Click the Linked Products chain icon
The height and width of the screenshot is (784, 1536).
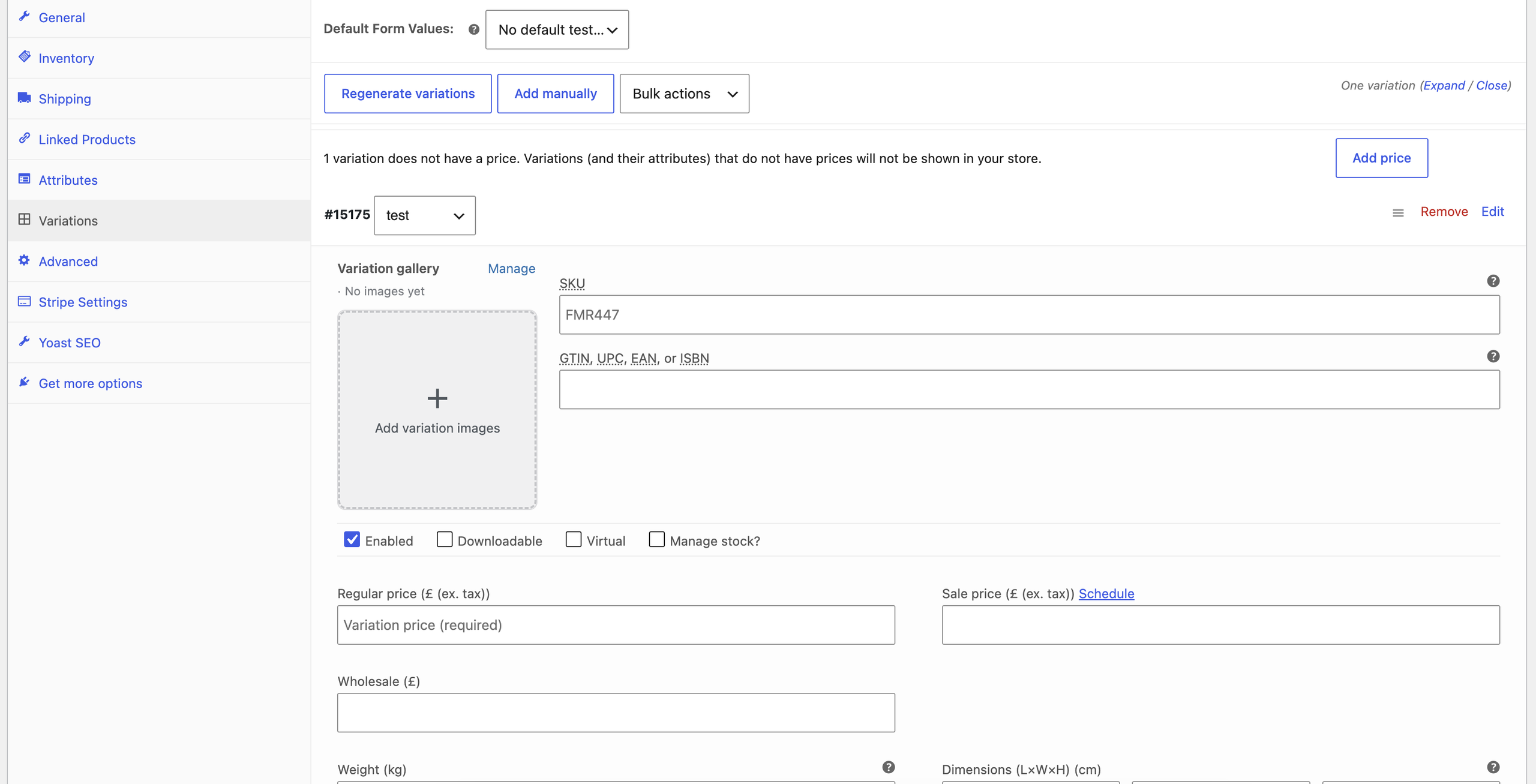(24, 139)
